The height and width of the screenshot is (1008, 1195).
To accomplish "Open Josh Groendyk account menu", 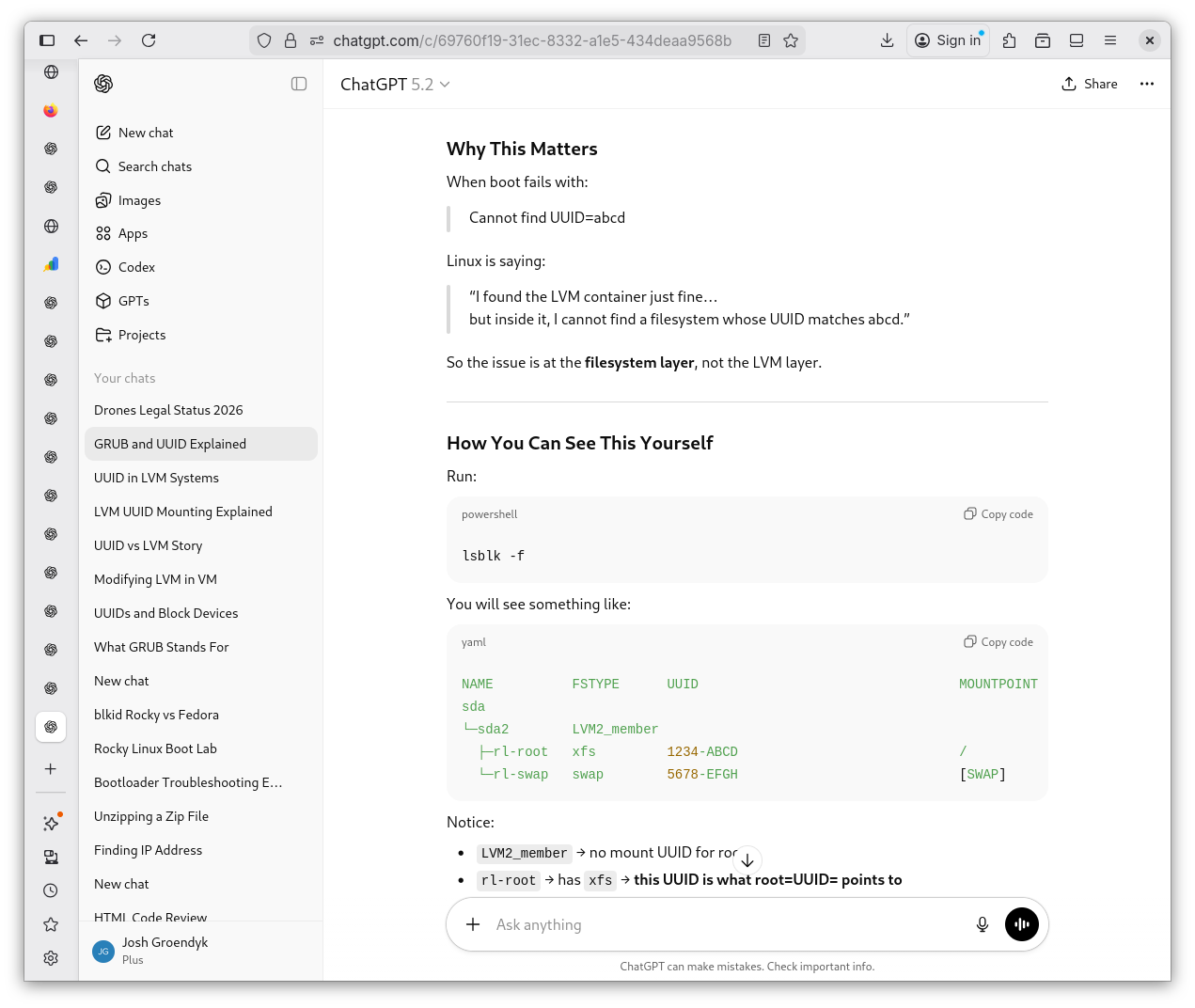I will click(165, 950).
